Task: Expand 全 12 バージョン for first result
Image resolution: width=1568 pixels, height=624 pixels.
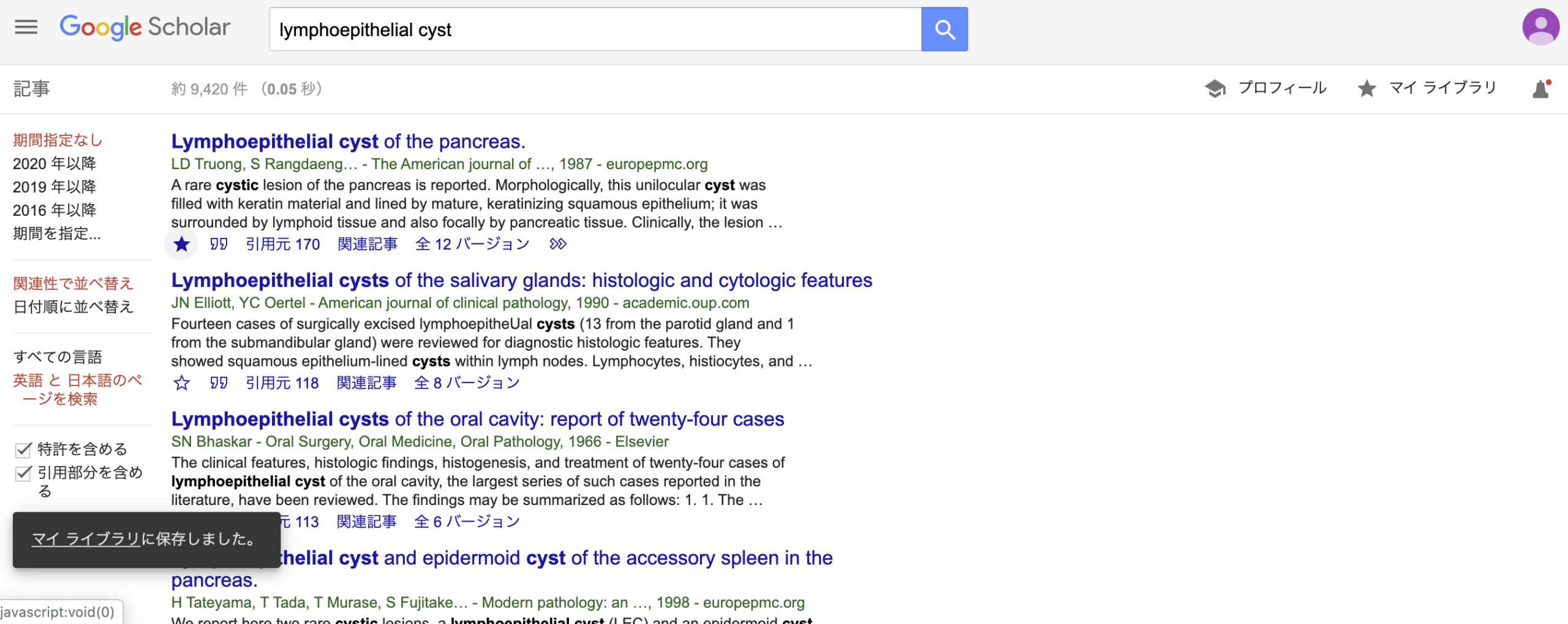Action: tap(472, 245)
